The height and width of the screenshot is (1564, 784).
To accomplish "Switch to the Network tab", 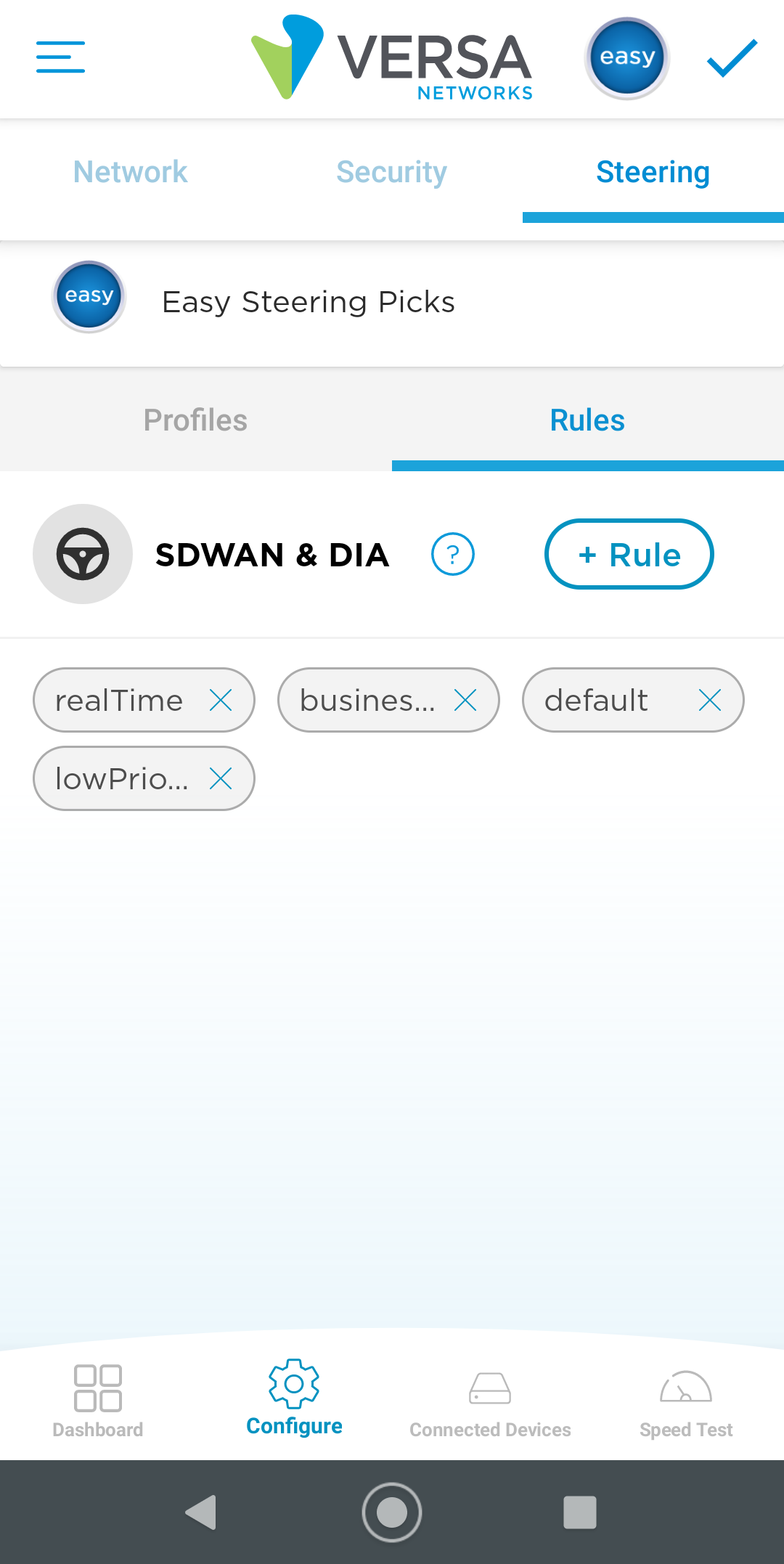I will [x=131, y=172].
